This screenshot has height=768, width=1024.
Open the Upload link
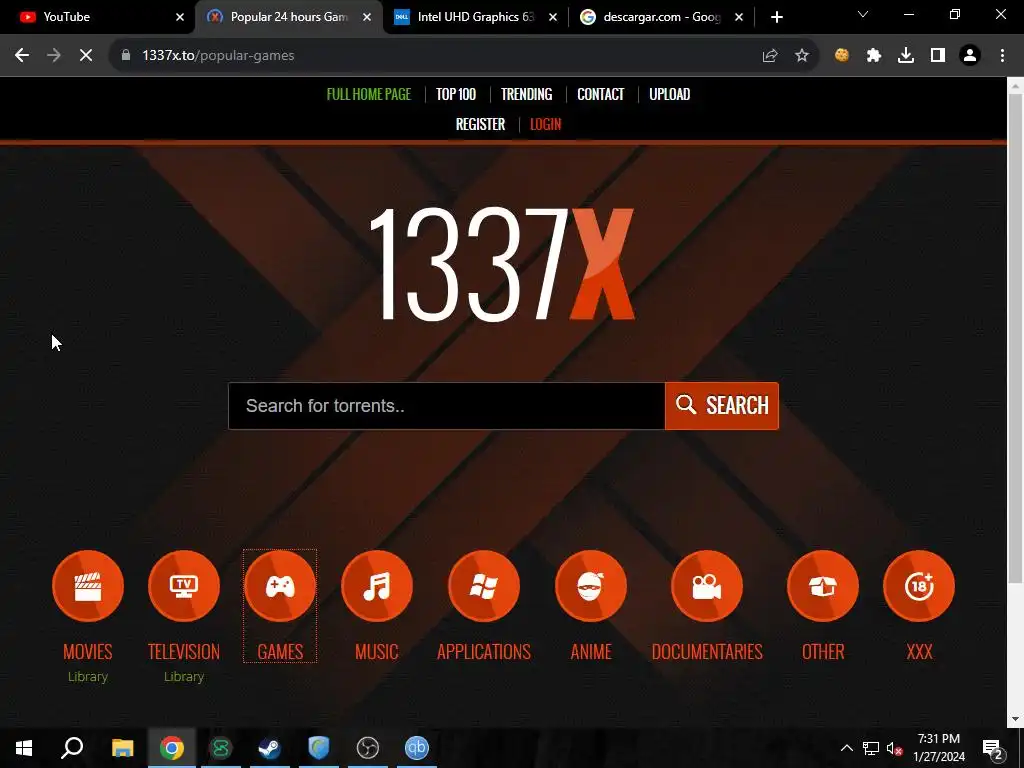coord(669,94)
